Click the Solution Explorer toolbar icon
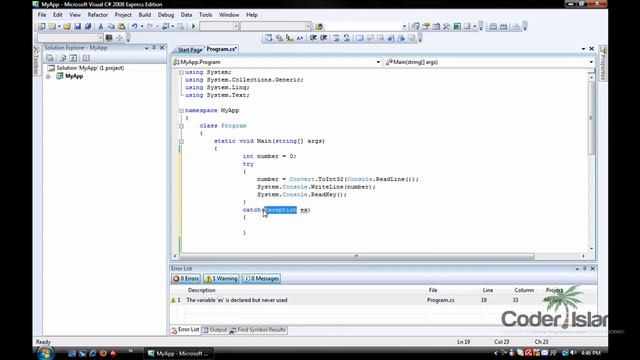This screenshot has height=360, width=640. click(x=416, y=27)
